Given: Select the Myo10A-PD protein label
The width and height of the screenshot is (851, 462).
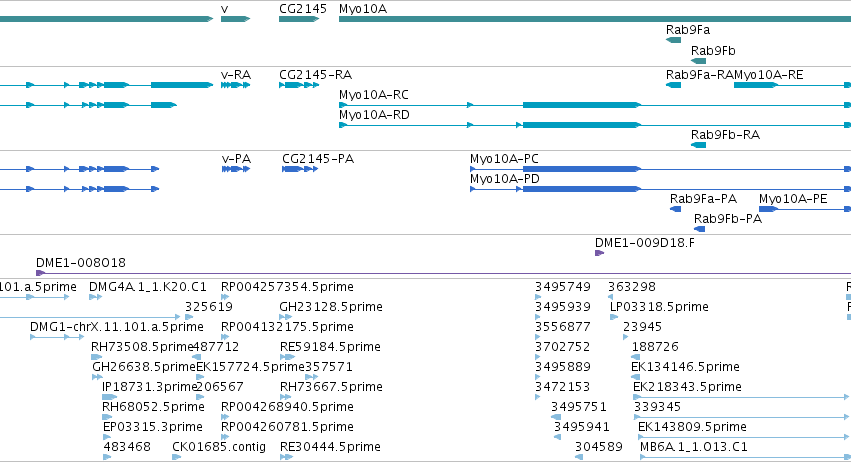Looking at the screenshot, I should click(505, 179).
